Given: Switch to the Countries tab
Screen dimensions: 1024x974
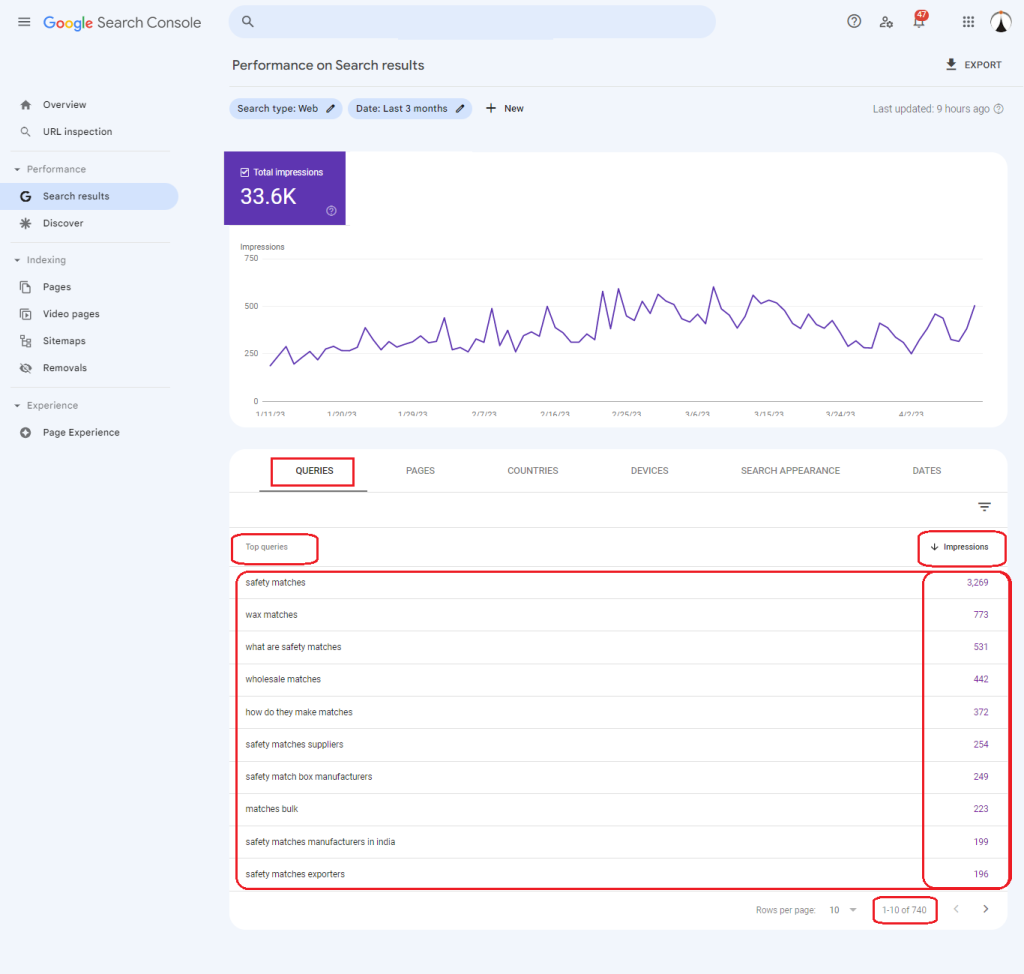Looking at the screenshot, I should (x=533, y=470).
